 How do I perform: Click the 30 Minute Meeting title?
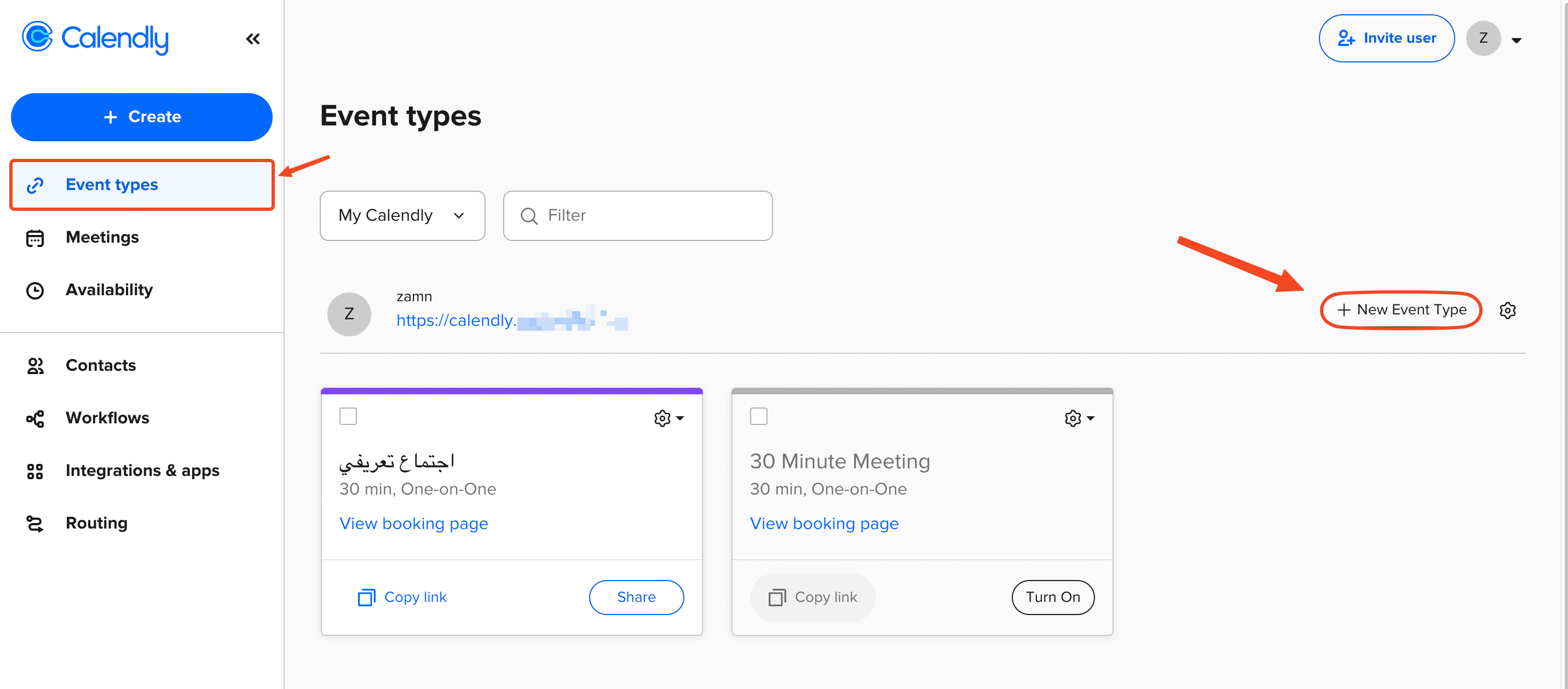840,461
